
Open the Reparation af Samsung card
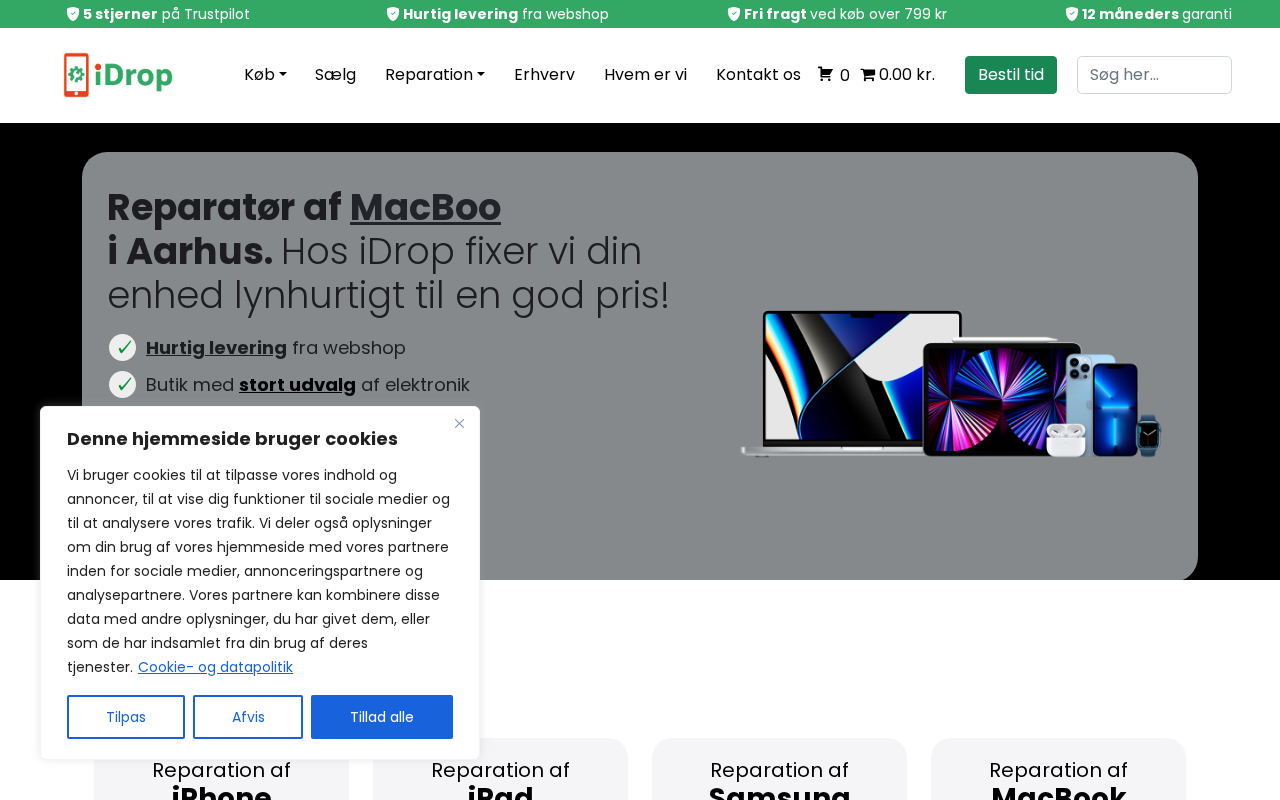779,769
